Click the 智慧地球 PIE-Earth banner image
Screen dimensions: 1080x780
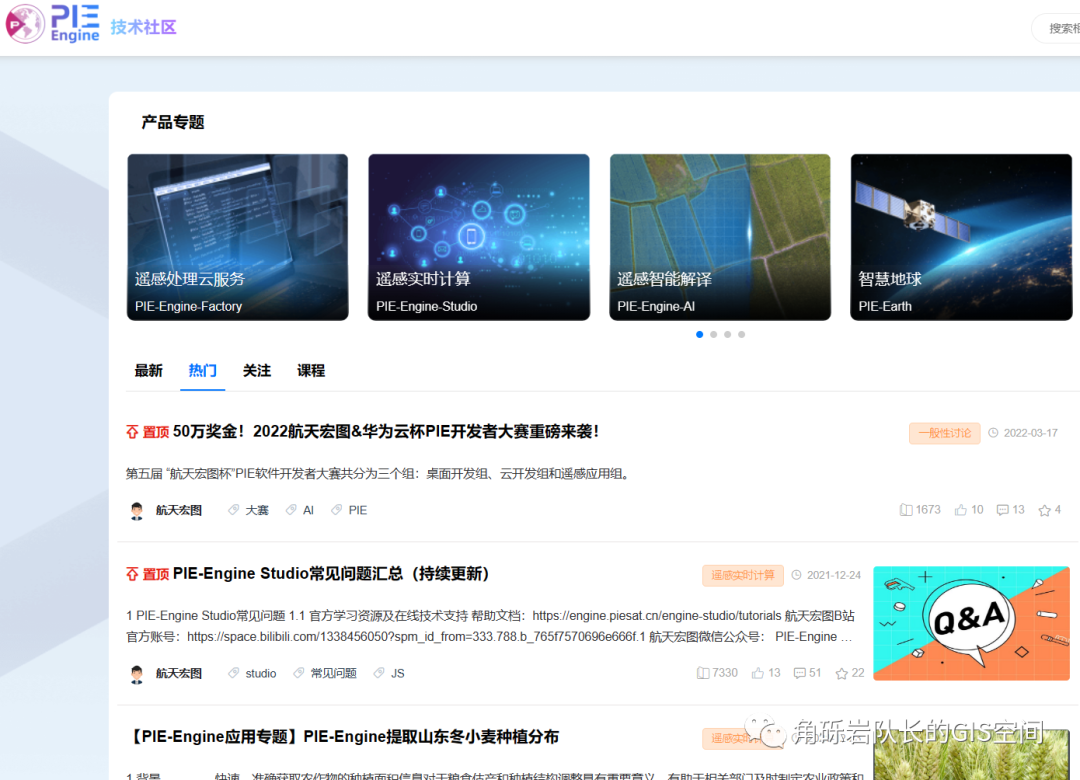point(960,237)
